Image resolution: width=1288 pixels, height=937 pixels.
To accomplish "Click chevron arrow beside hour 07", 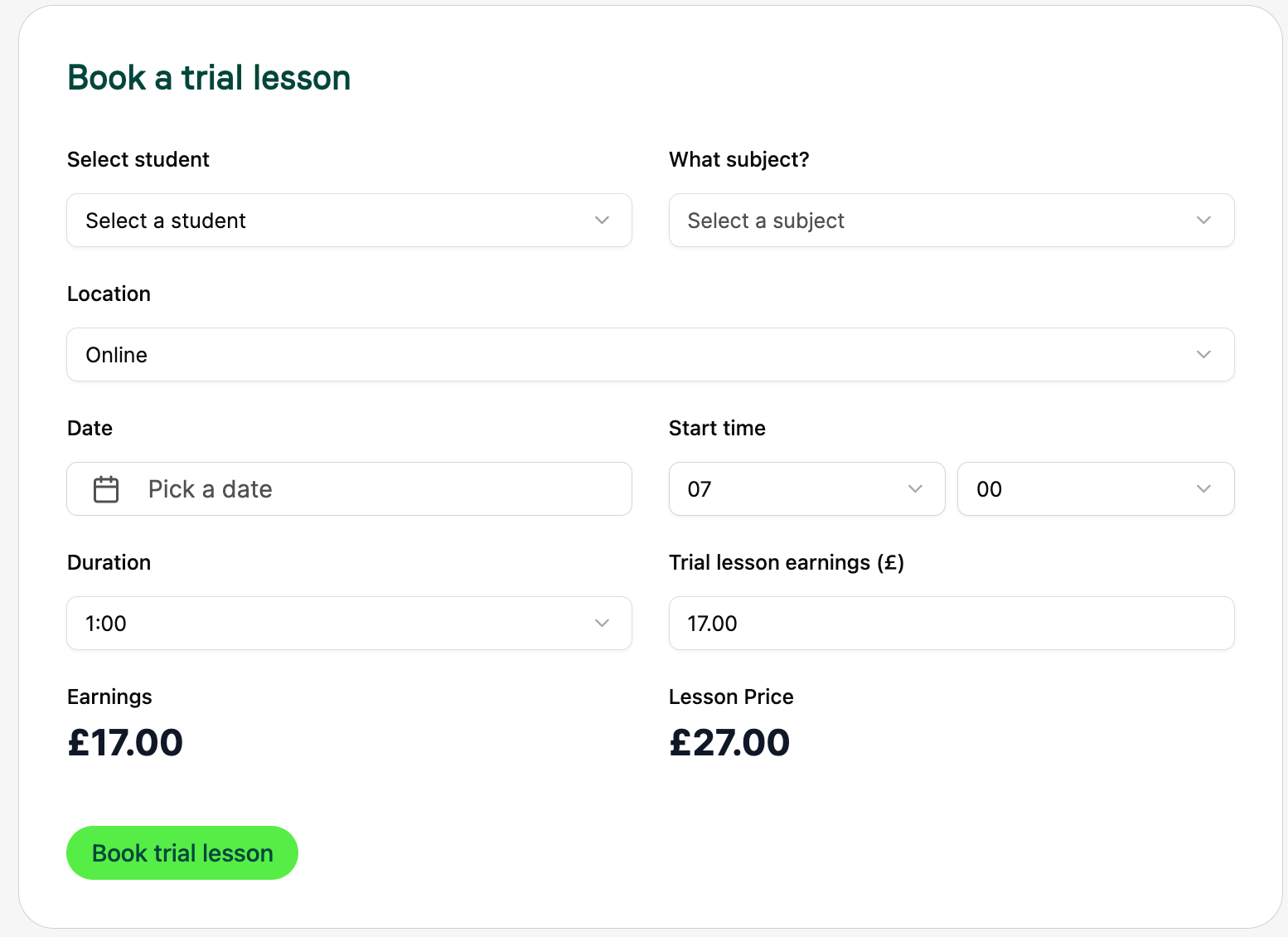I will click(x=916, y=489).
